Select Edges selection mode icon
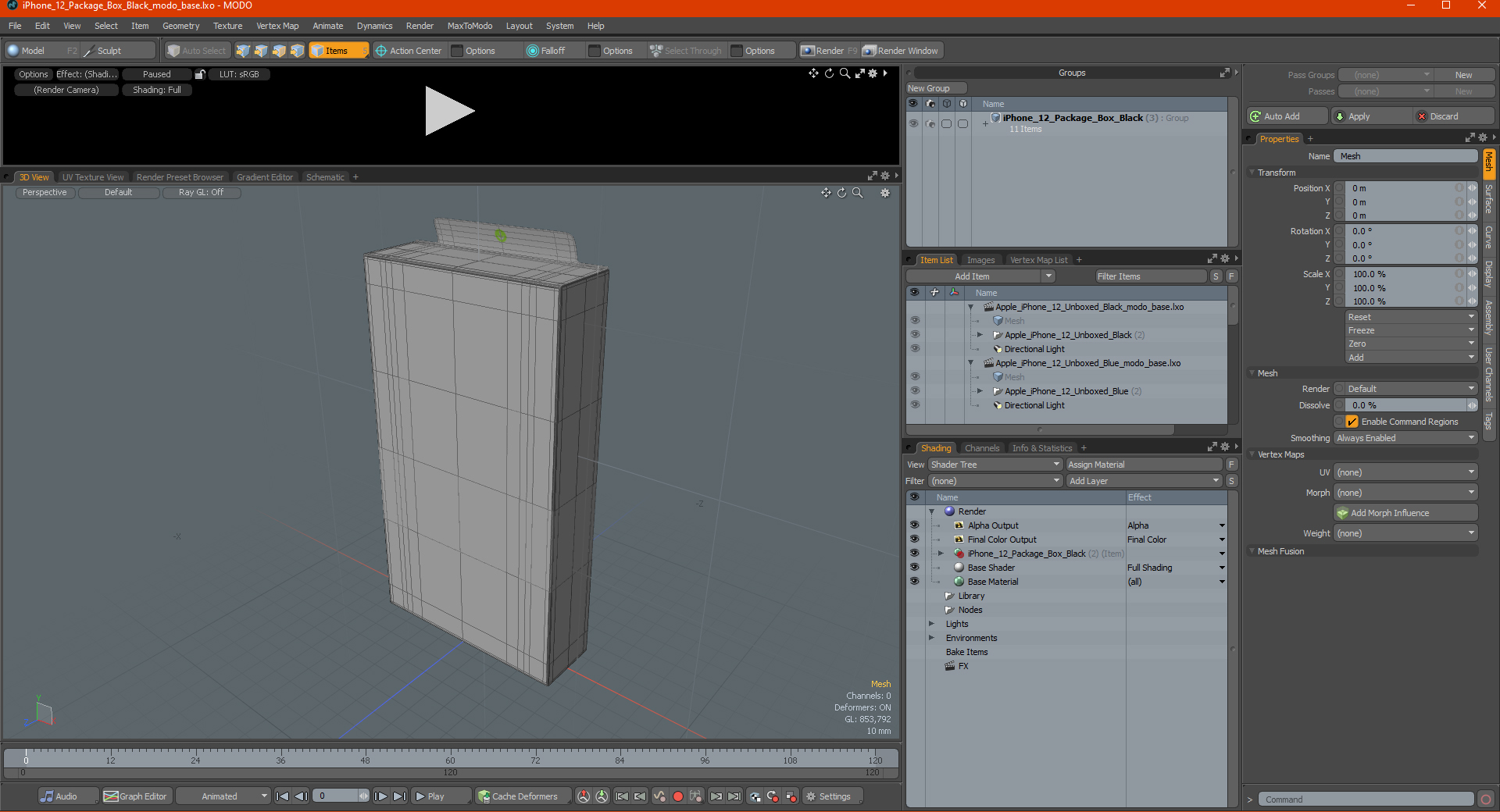 pos(261,51)
